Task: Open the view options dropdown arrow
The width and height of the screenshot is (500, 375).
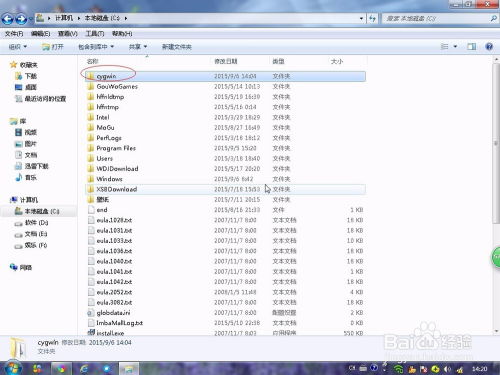Action: (x=455, y=47)
